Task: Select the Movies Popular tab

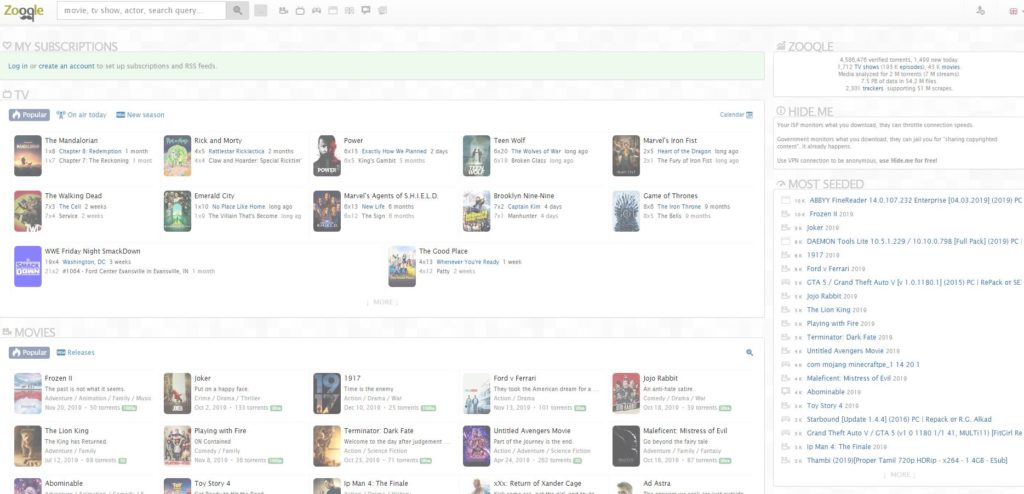Action: pyautogui.click(x=29, y=353)
